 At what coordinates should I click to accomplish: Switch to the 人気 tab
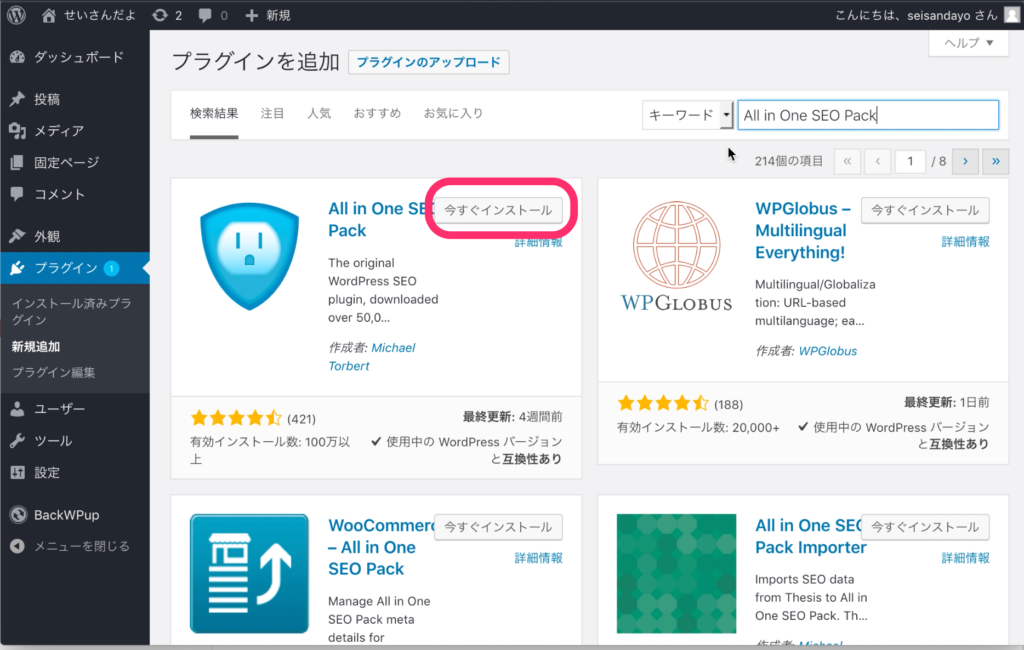319,114
